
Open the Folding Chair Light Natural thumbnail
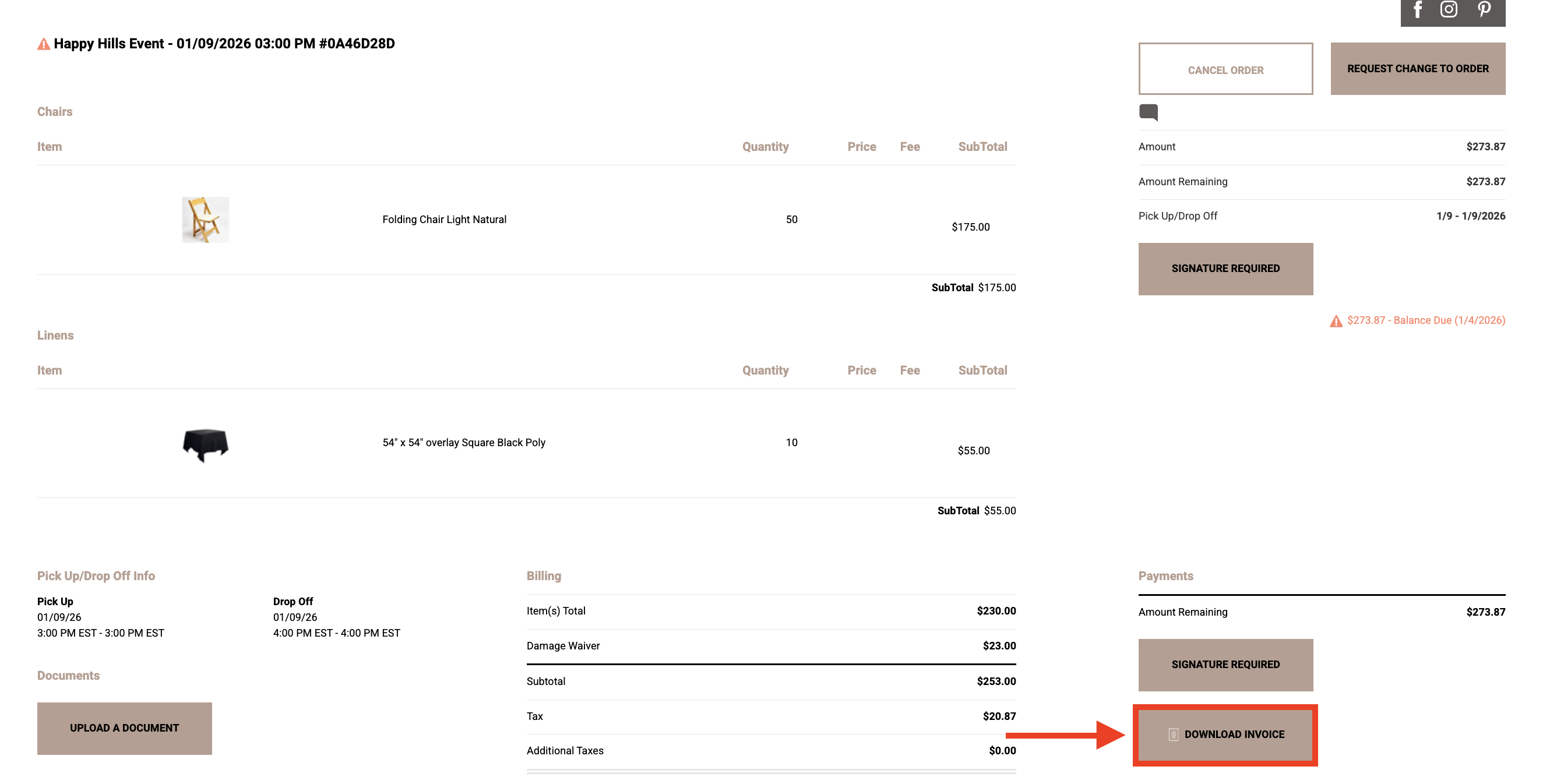pyautogui.click(x=205, y=220)
